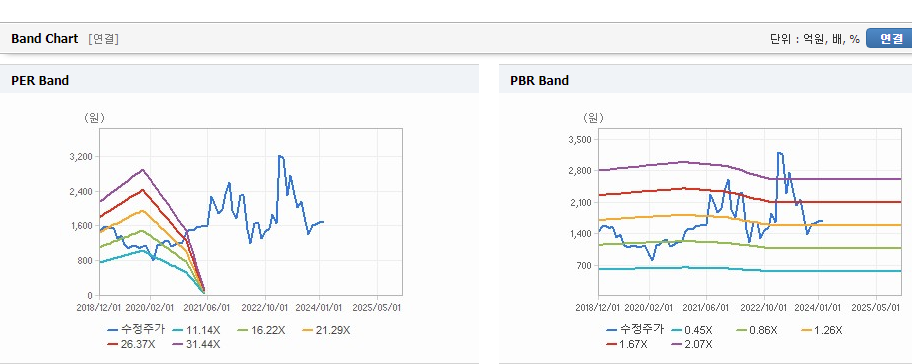Click 2021/06/01 date on PER Band x-axis
This screenshot has width=912, height=364.
tap(206, 307)
